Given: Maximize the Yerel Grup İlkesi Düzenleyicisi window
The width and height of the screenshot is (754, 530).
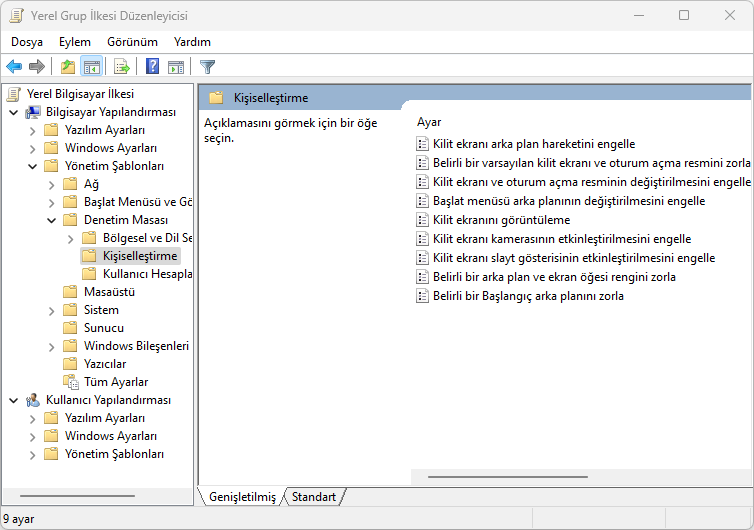Looking at the screenshot, I should pos(684,15).
